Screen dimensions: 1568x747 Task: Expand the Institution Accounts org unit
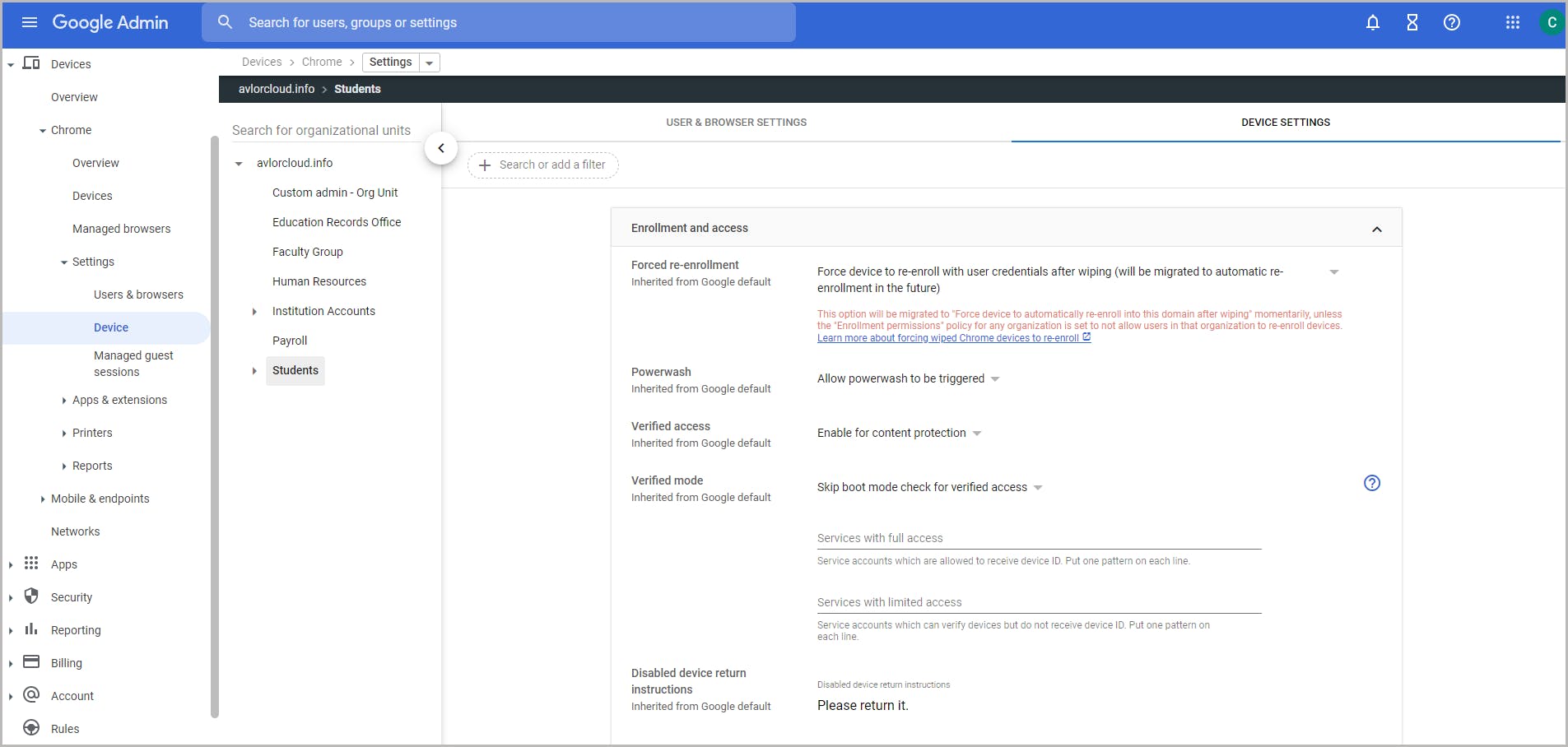(254, 312)
